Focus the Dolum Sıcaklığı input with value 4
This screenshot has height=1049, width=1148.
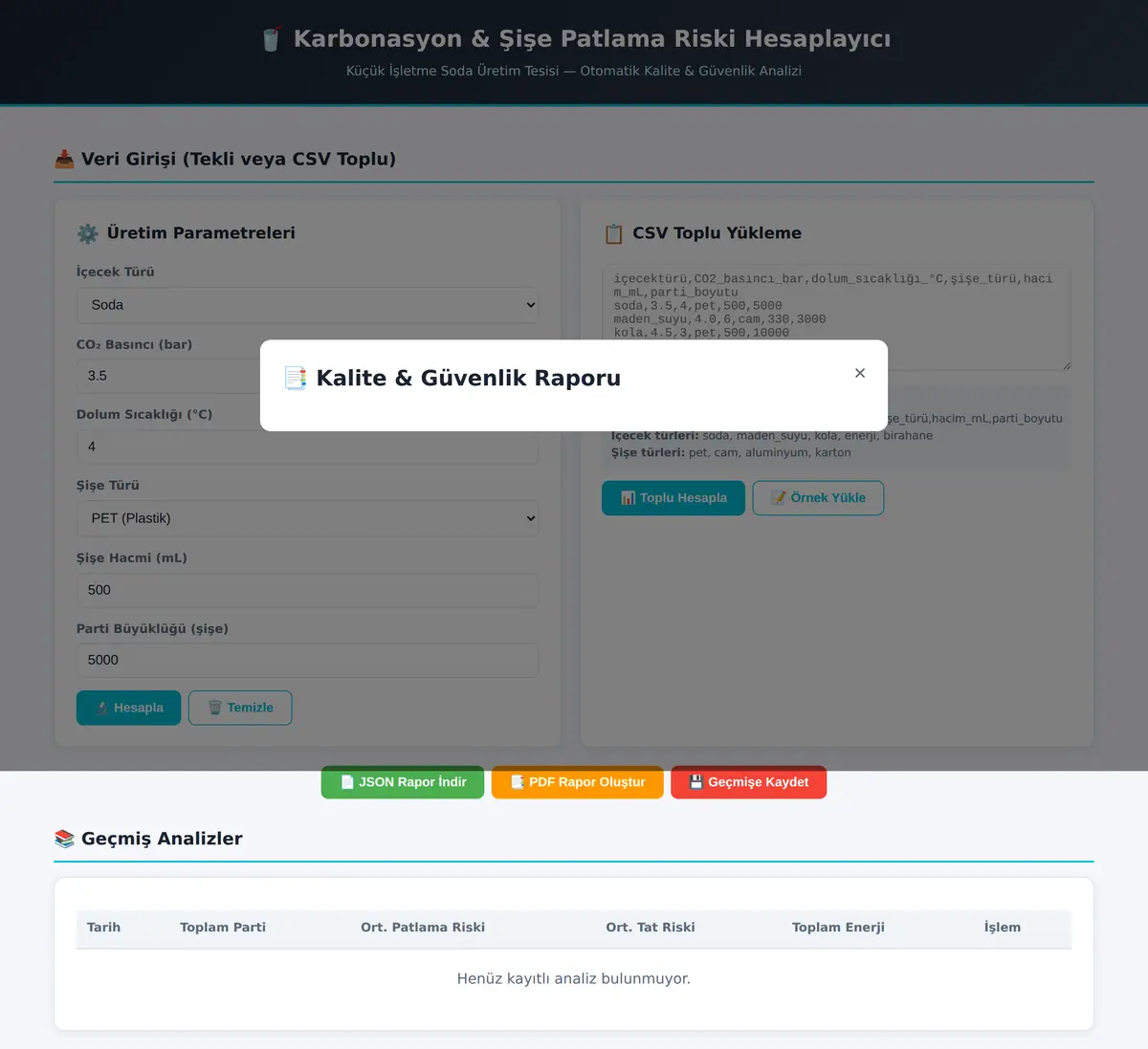coord(307,447)
